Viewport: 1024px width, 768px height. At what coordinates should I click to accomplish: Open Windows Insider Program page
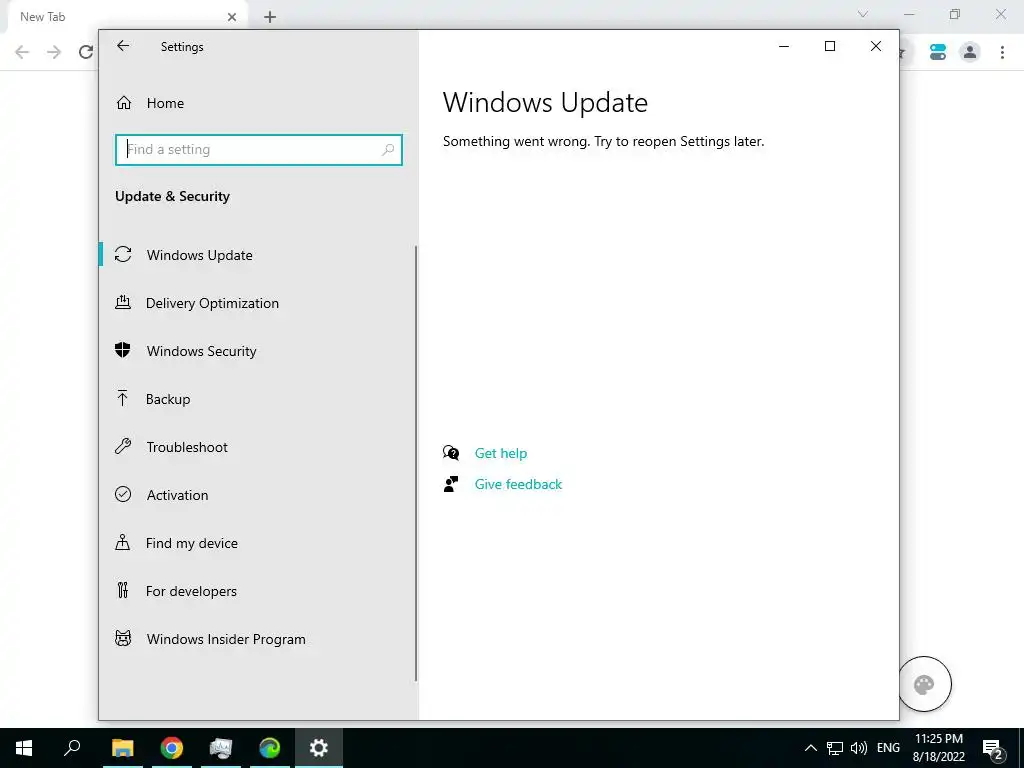[x=225, y=639]
